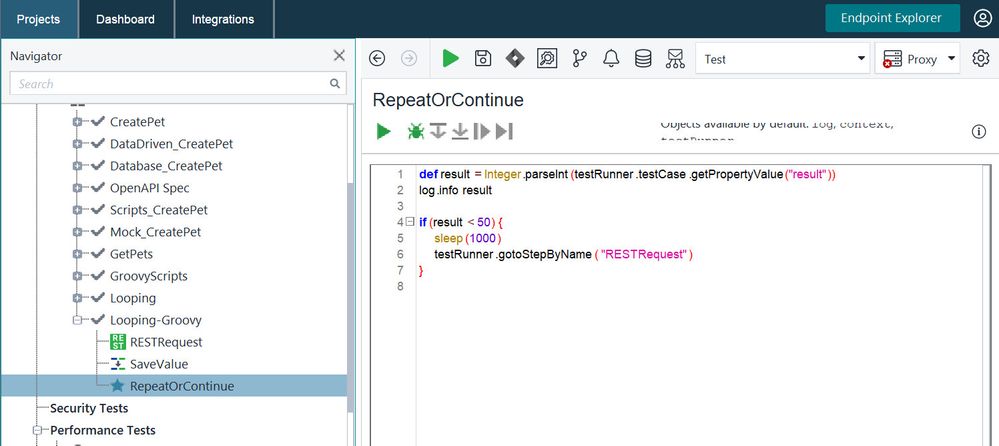Screen dimensions: 999x446
Task: Collapse the Looping-Groovy test case
Action: 77,320
